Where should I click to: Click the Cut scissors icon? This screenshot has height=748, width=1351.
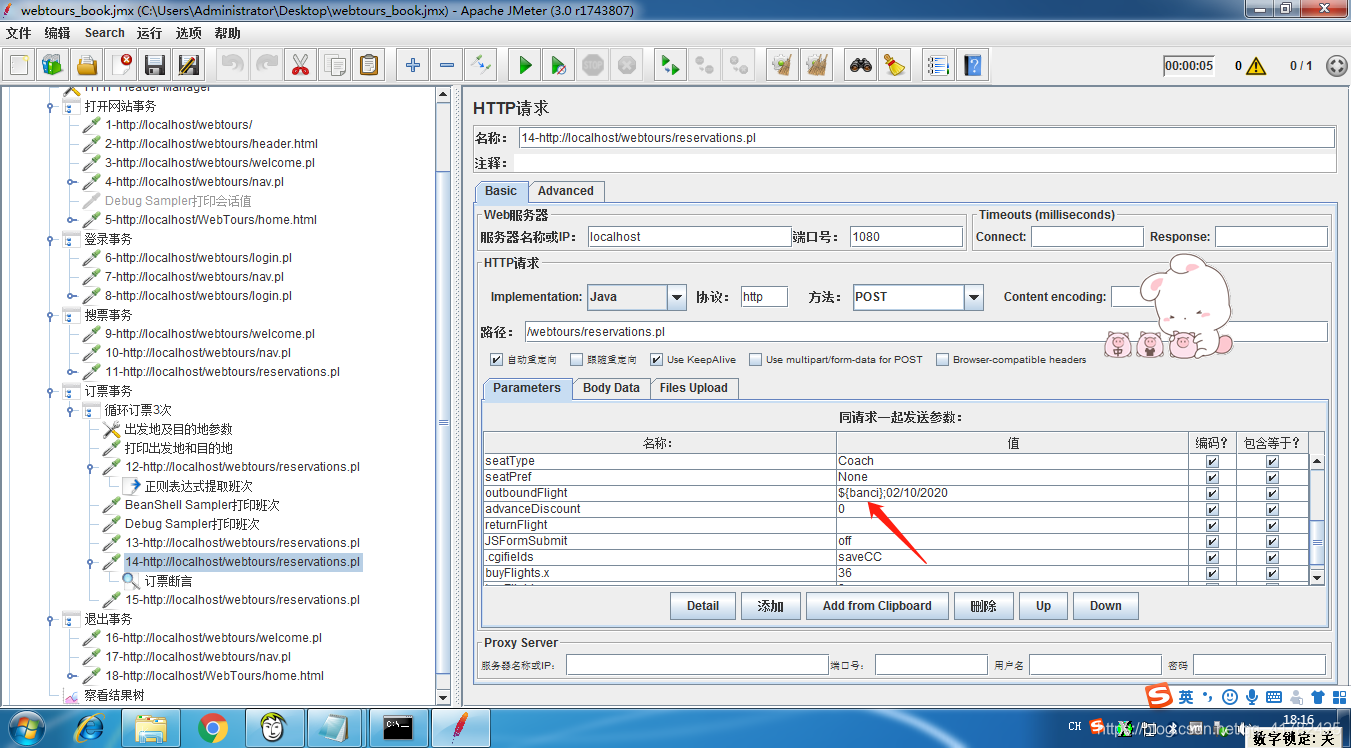tap(300, 66)
